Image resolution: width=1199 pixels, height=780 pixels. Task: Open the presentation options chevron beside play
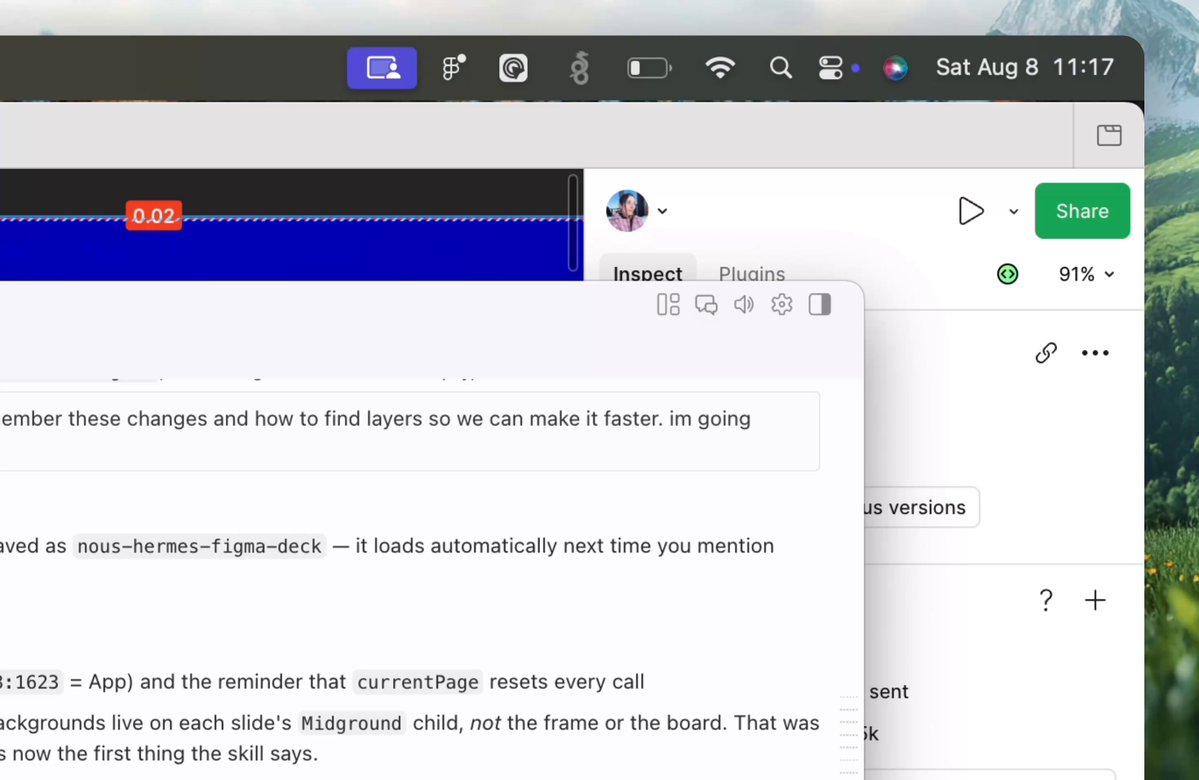1013,211
